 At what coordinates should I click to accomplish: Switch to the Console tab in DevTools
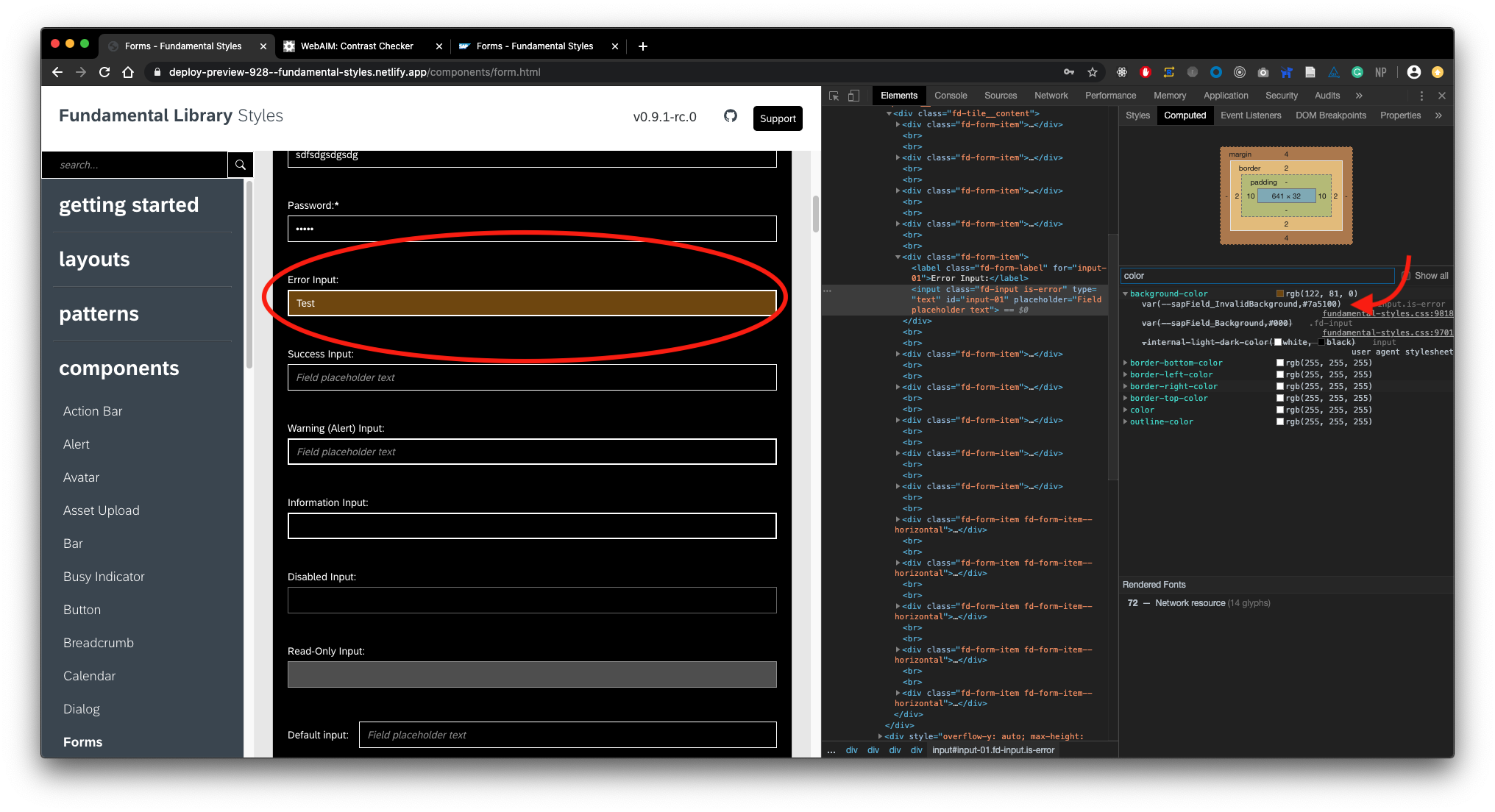pyautogui.click(x=951, y=96)
